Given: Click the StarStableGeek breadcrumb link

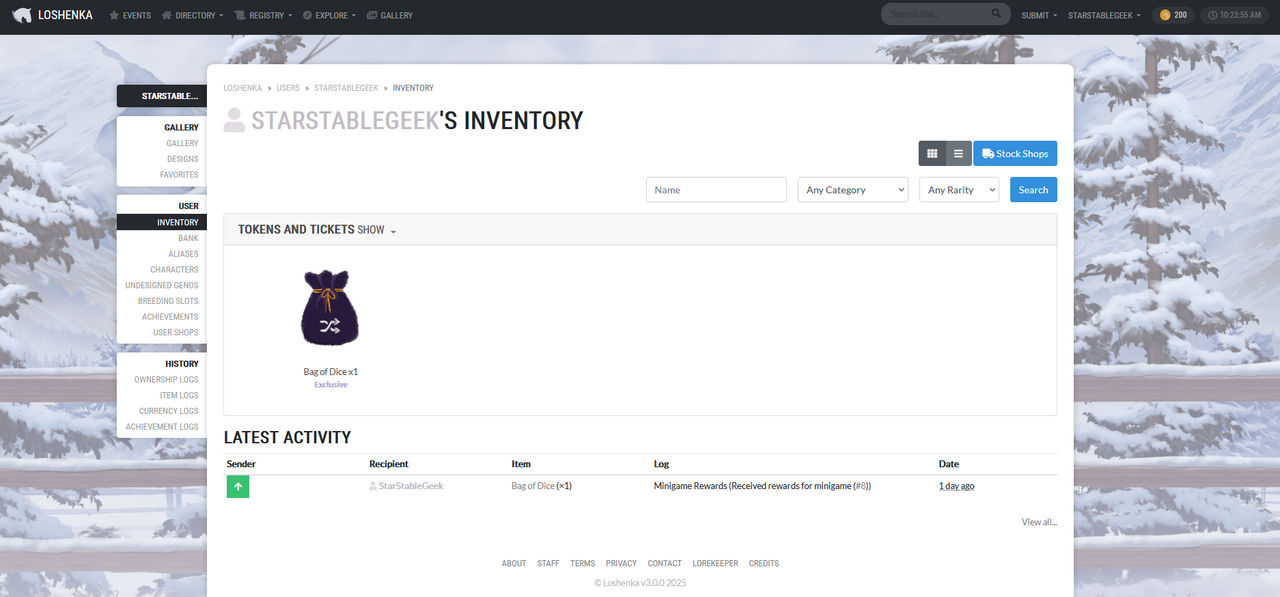Looking at the screenshot, I should click(346, 88).
